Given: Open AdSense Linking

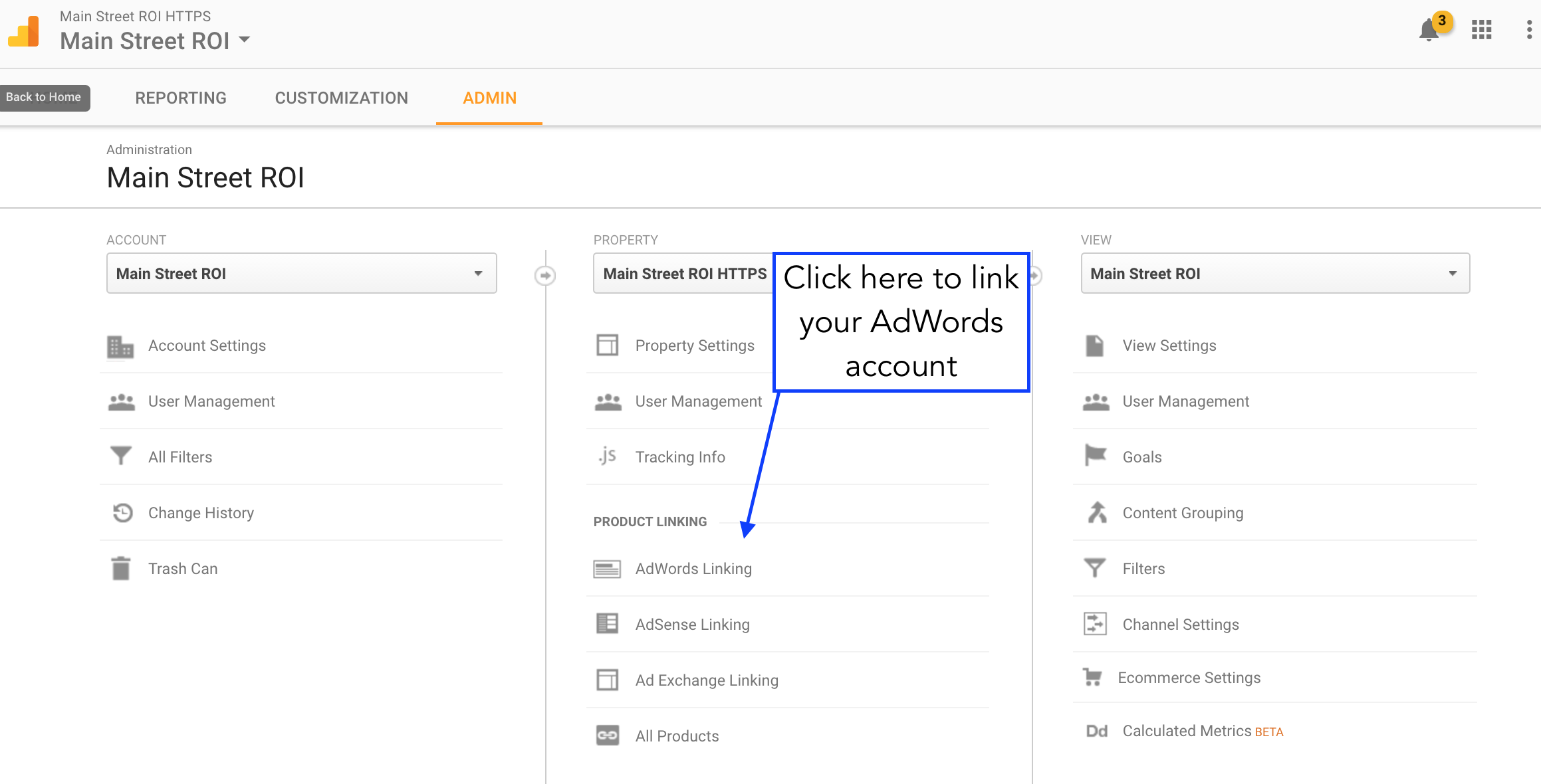Looking at the screenshot, I should pos(692,625).
